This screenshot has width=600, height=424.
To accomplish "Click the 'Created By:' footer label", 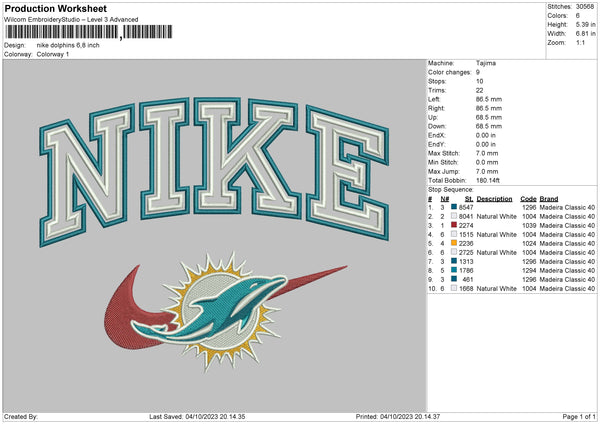I will point(21,417).
